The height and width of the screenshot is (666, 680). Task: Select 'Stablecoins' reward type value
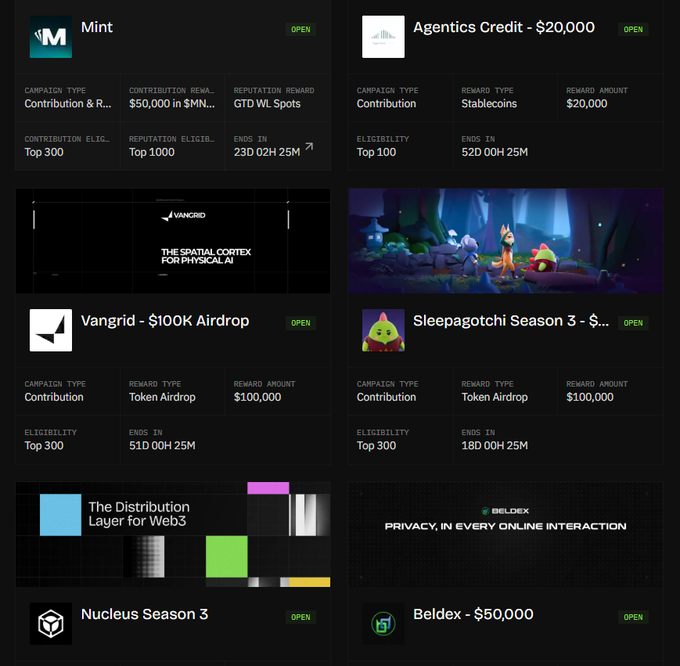tap(489, 104)
